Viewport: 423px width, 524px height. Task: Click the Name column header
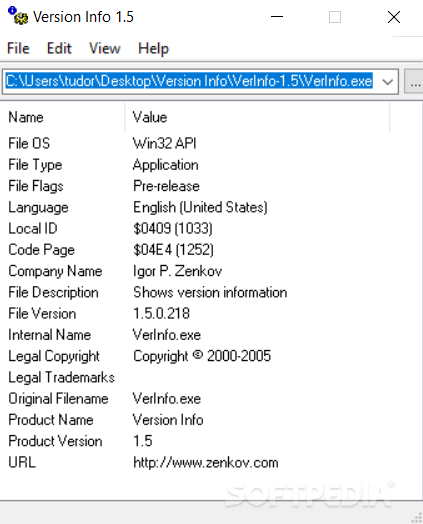(x=63, y=117)
